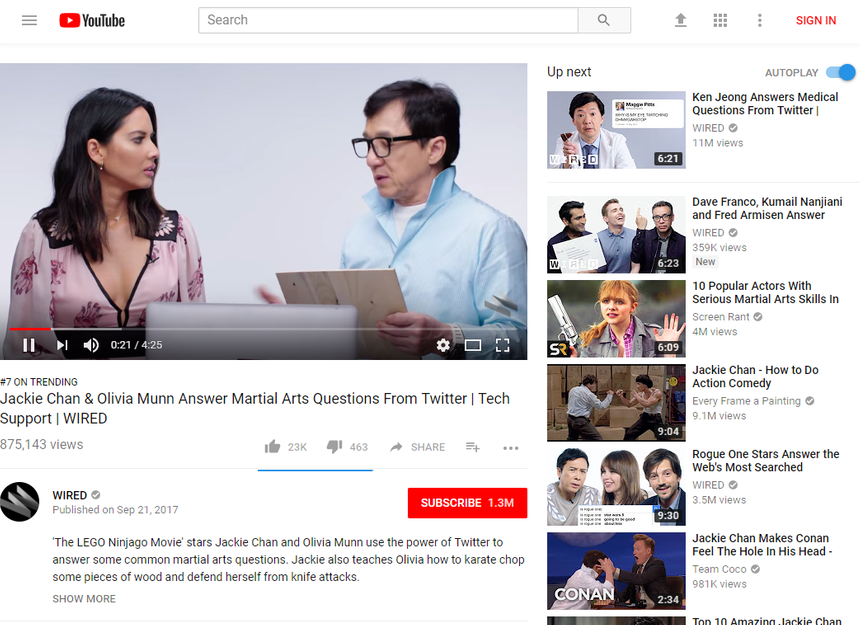Toggle the Autoplay switch
860x625 pixels.
point(840,72)
